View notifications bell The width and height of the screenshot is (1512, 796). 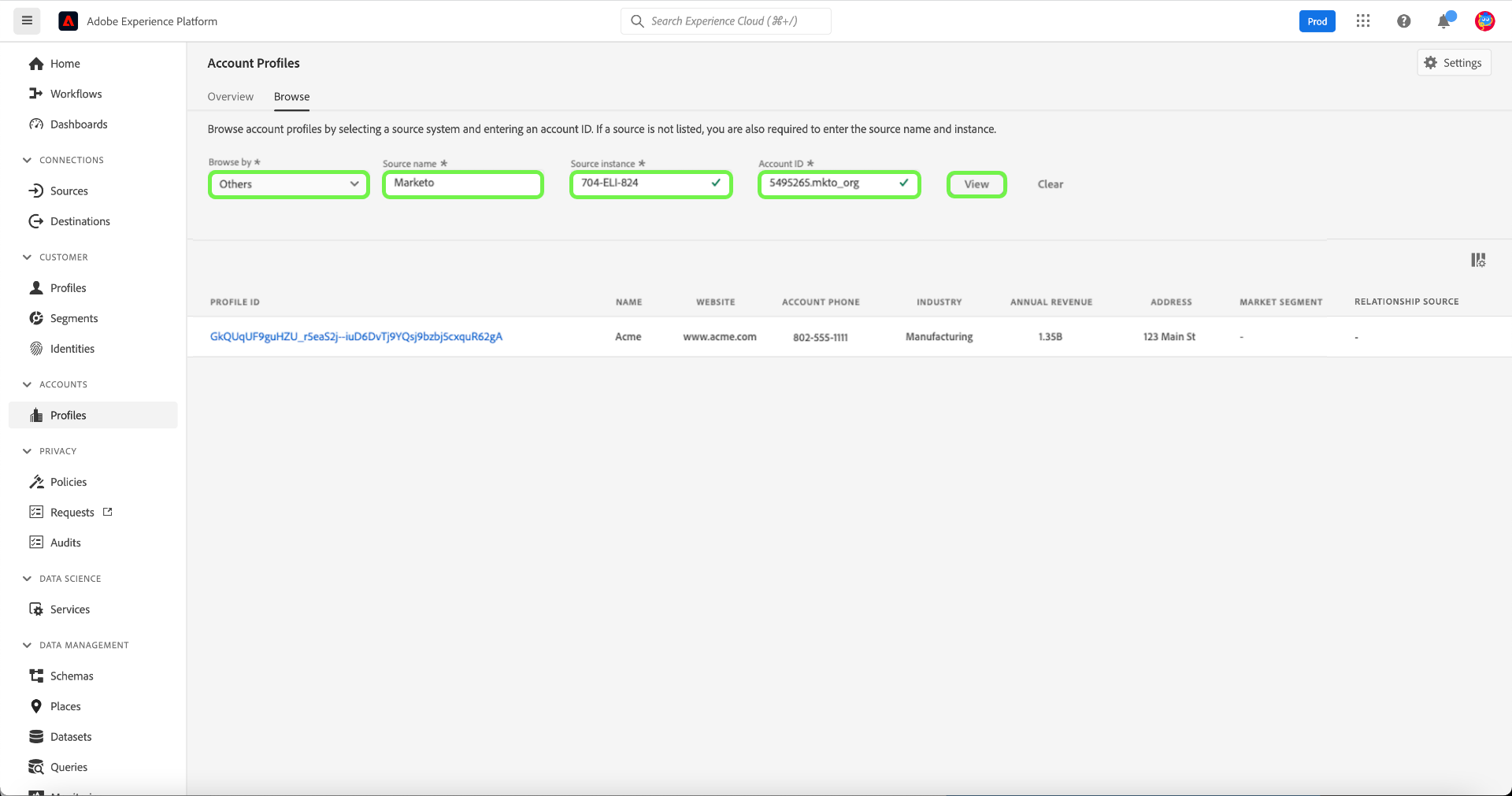pyautogui.click(x=1444, y=21)
